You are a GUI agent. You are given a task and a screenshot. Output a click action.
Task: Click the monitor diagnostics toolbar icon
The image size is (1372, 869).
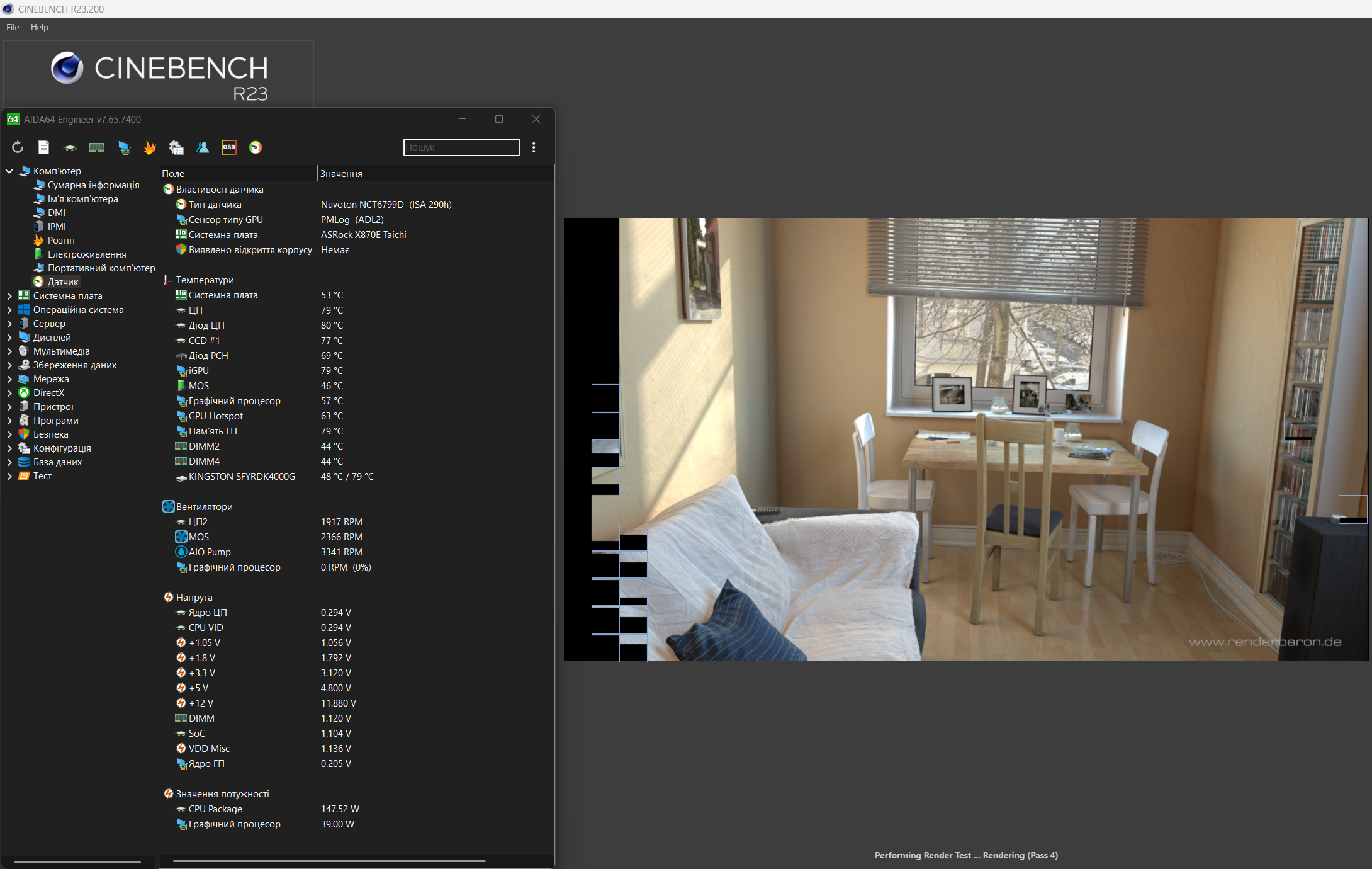124,147
